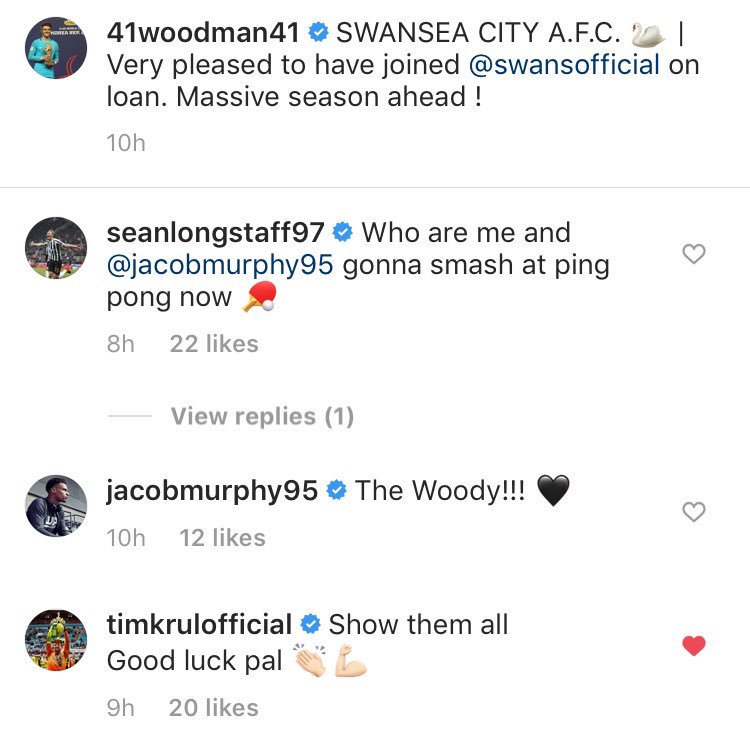The image size is (750, 753).
Task: Go to timkrulofficial username
Action: (x=199, y=624)
